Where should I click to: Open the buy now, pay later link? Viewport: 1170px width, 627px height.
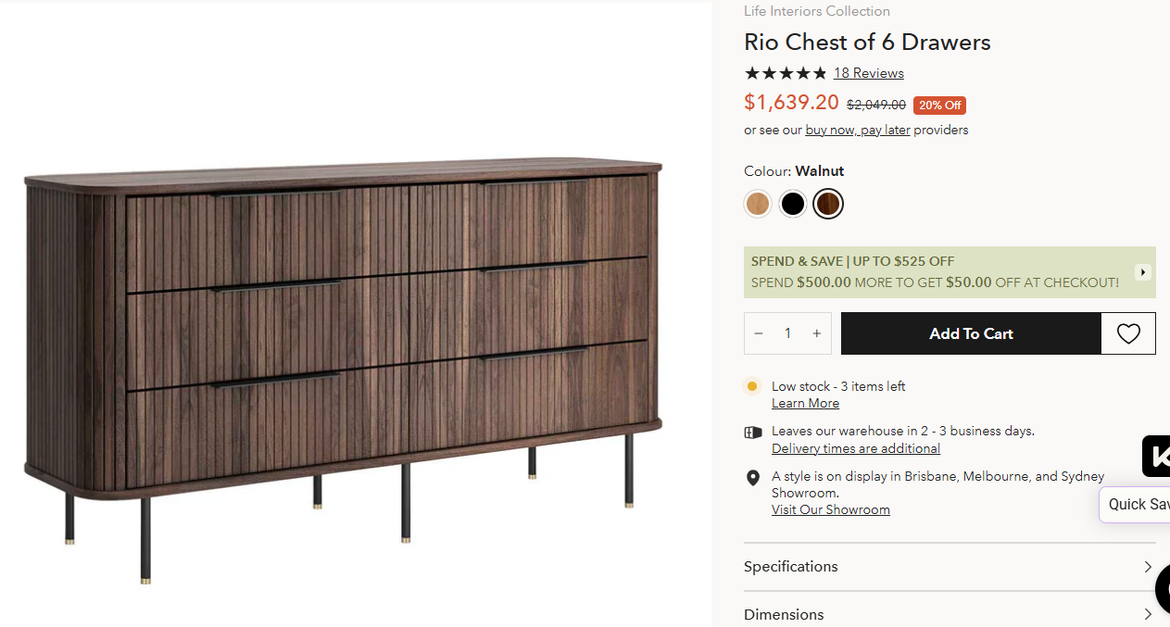(x=857, y=130)
